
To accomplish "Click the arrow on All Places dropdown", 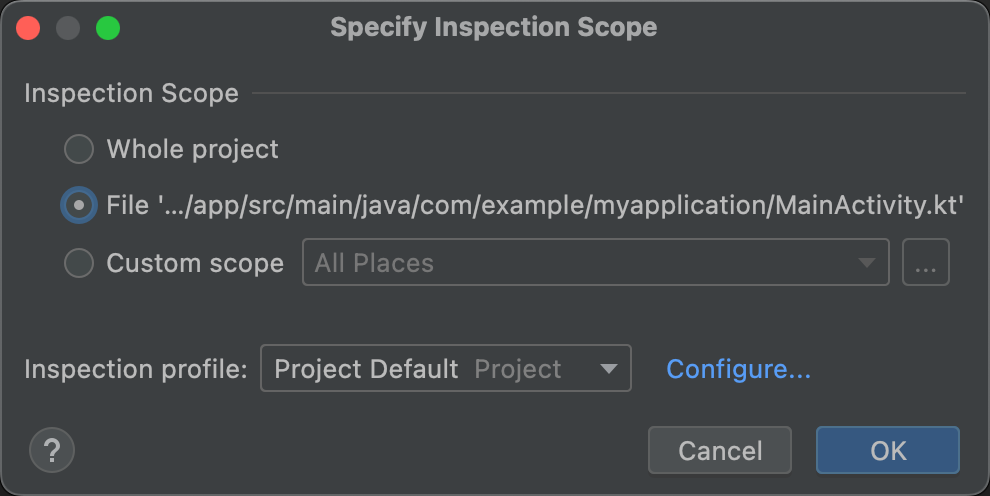I will point(866,263).
